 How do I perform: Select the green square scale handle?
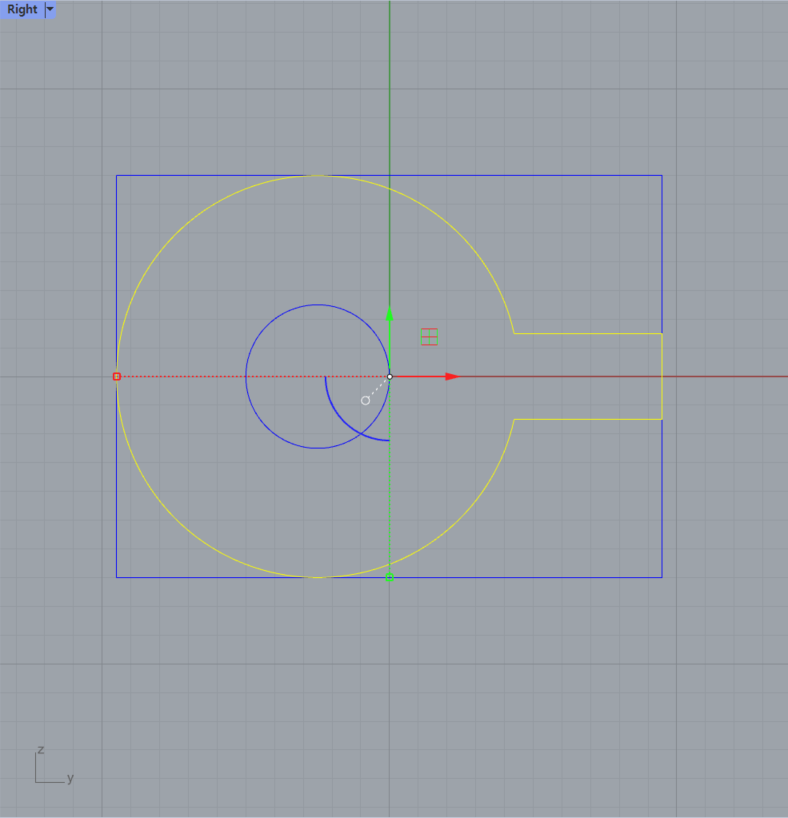tap(389, 577)
